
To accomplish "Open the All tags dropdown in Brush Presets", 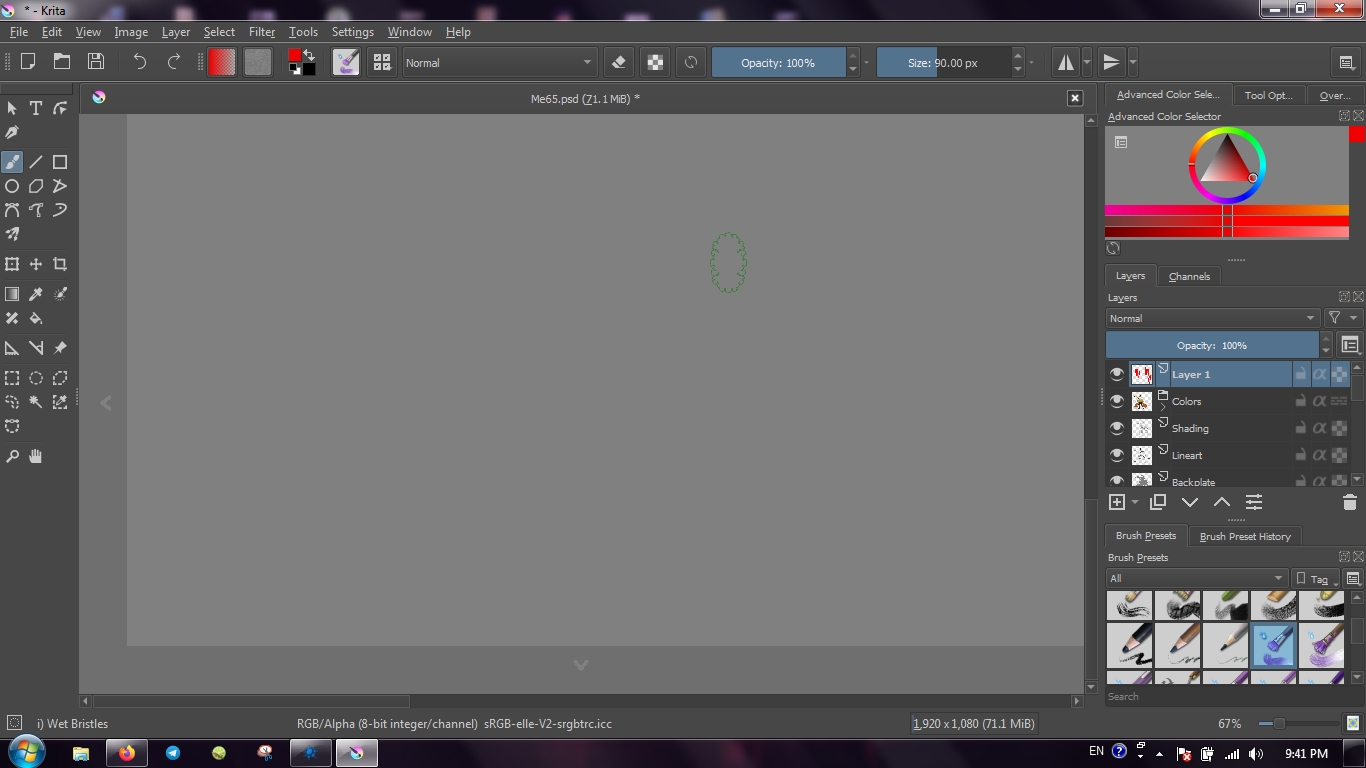I will coord(1196,578).
